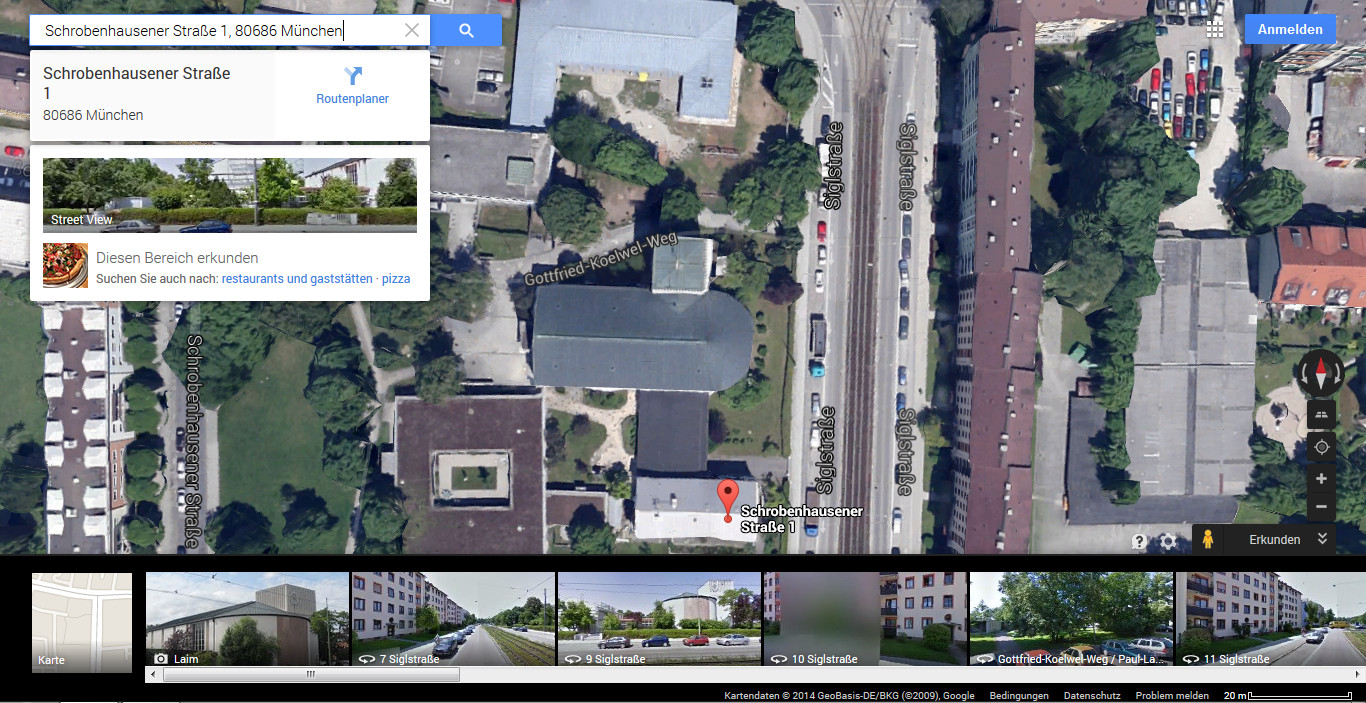
Task: Toggle the tilt view button
Action: [1321, 415]
